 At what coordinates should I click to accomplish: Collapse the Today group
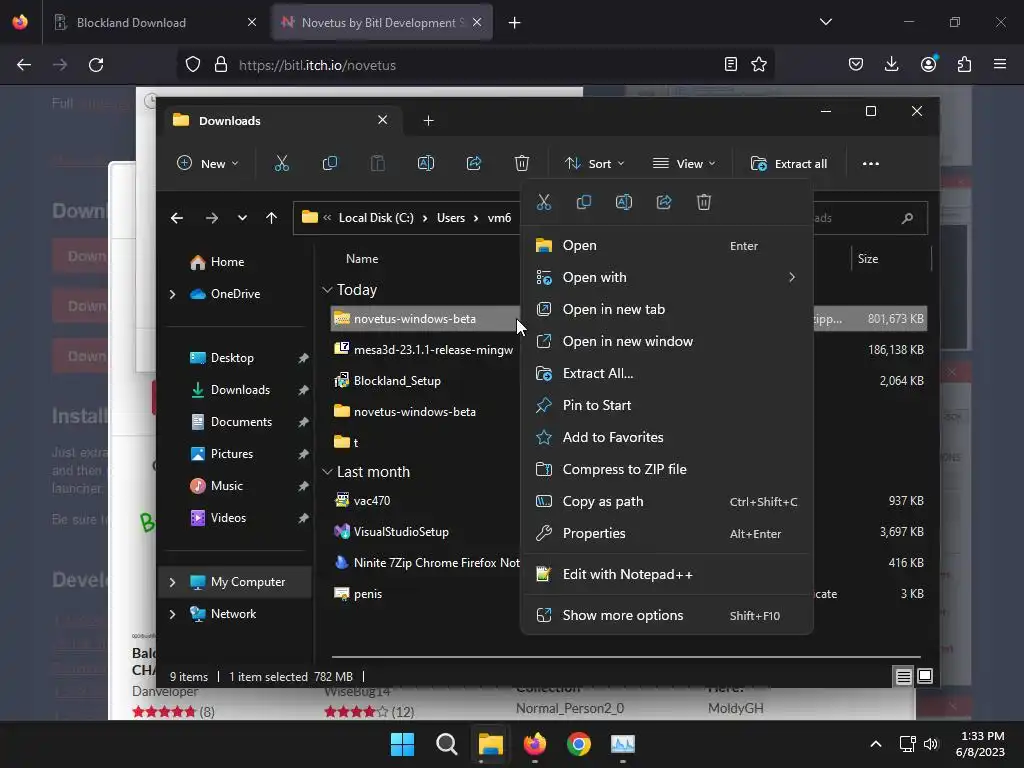point(327,290)
